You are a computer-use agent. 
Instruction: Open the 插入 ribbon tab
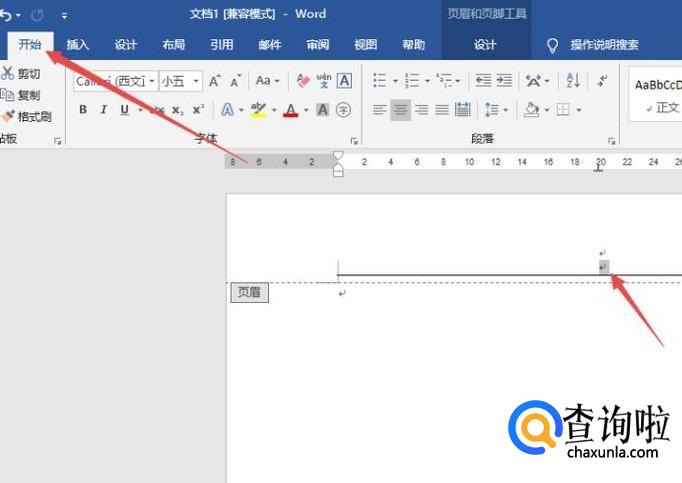(77, 44)
